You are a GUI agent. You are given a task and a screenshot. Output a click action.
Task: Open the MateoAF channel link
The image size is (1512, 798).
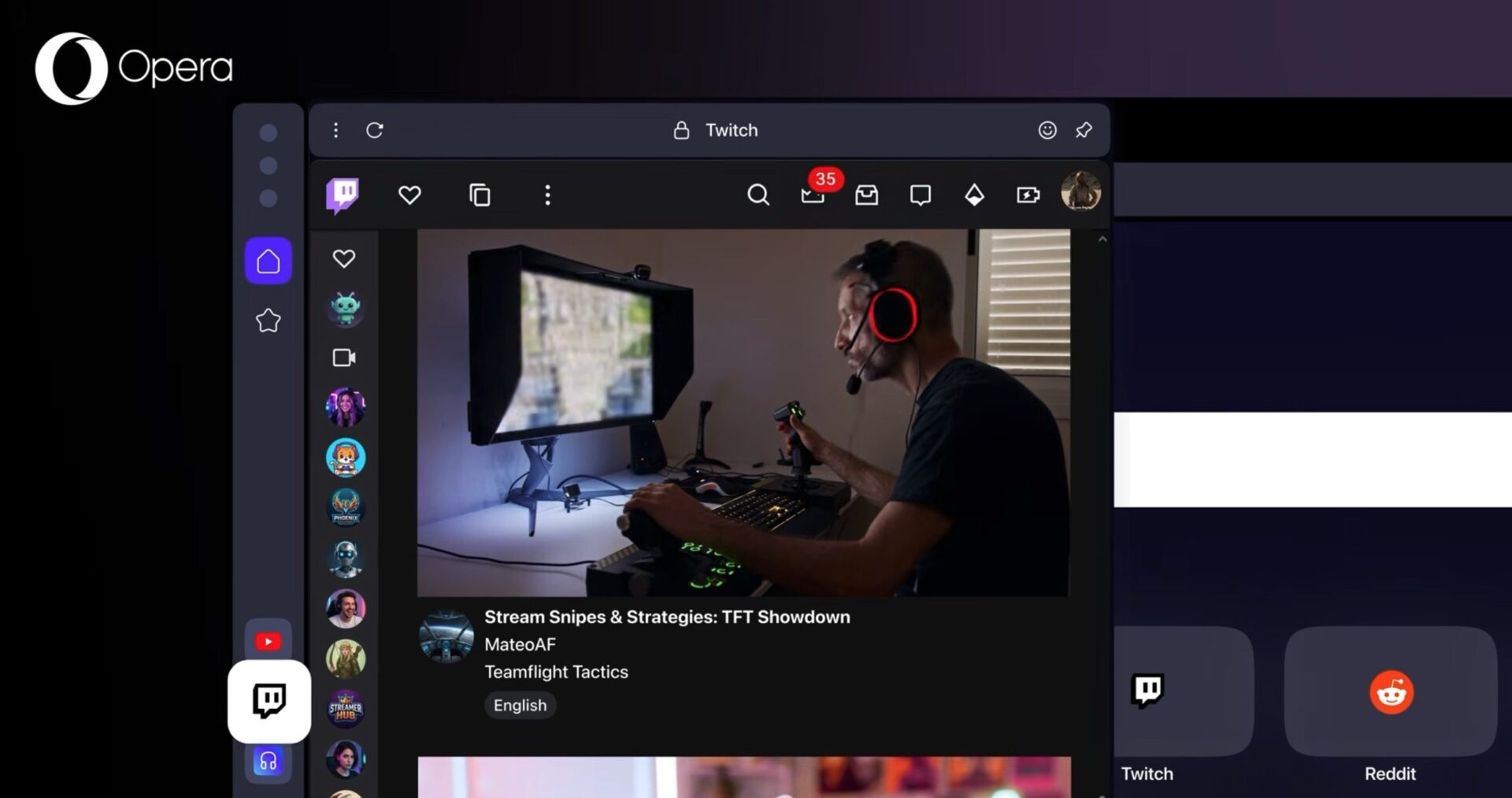(520, 644)
